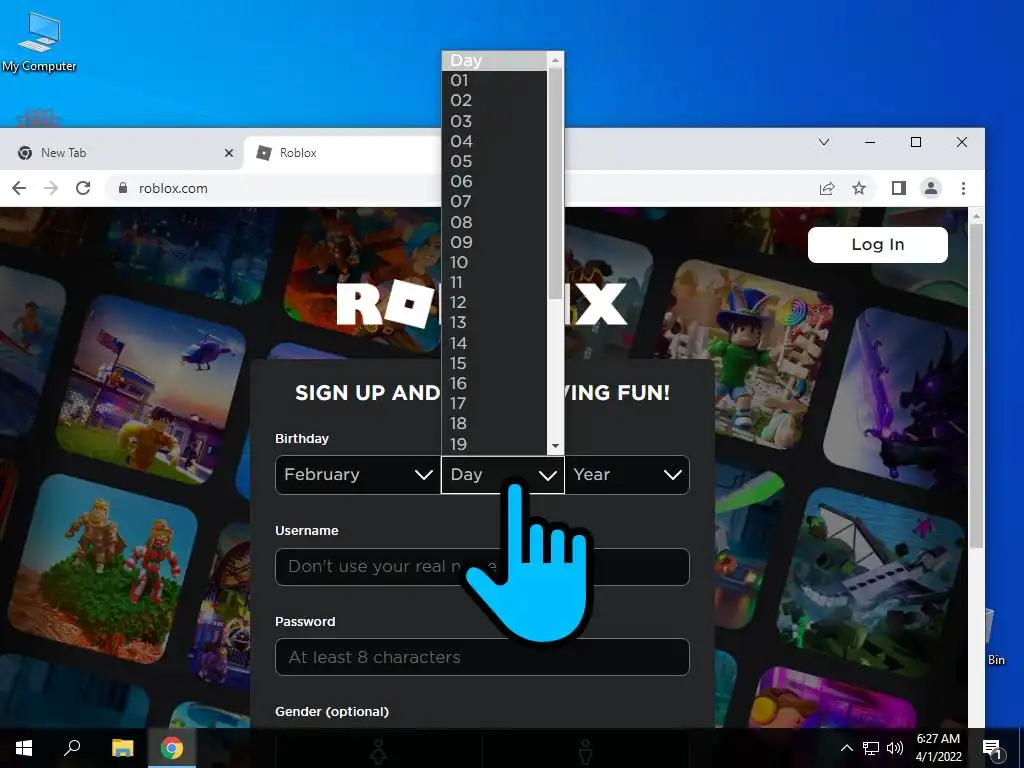Pick 12 from the day list
Image resolution: width=1024 pixels, height=768 pixels.
point(494,302)
